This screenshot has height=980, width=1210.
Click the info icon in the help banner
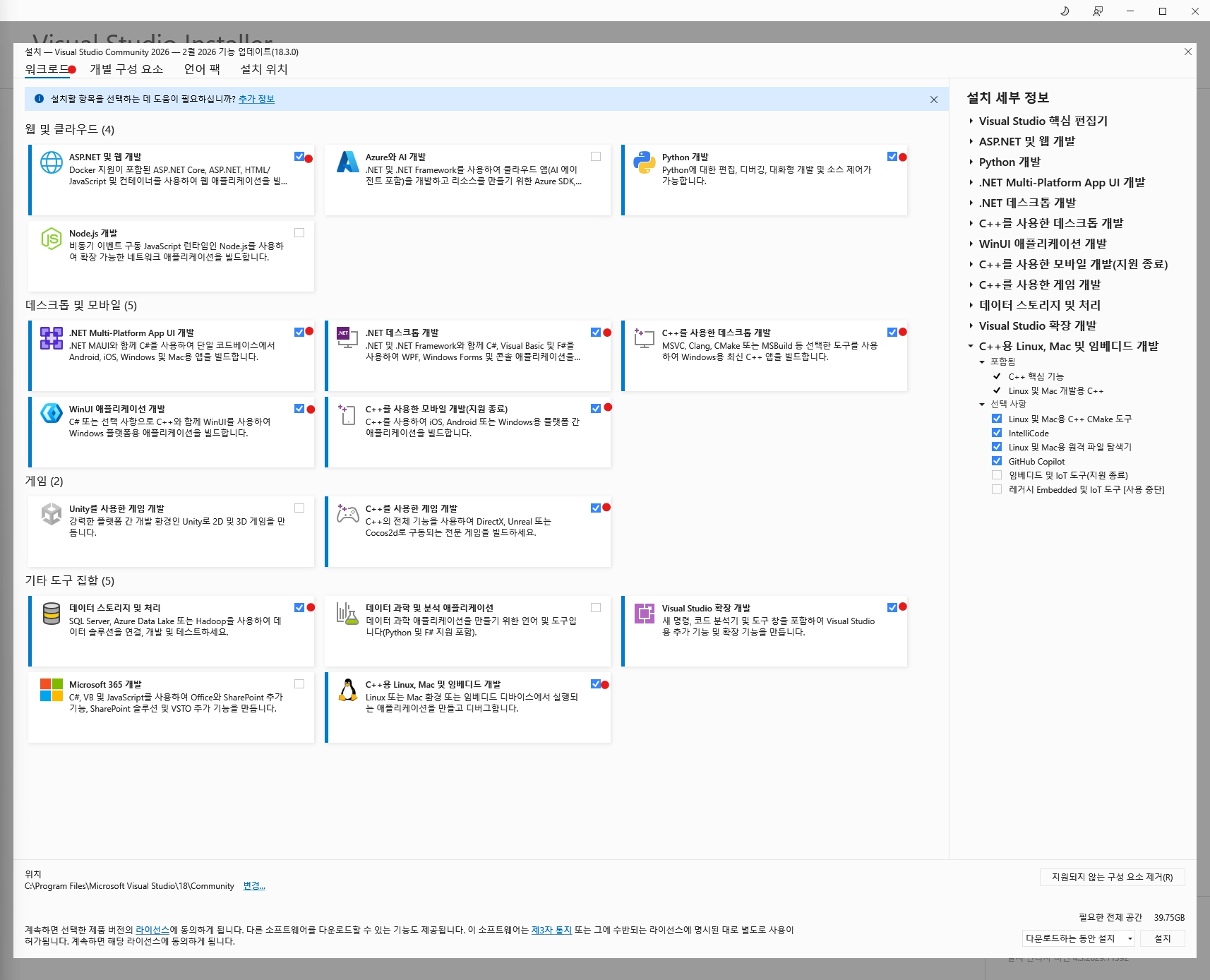pos(40,99)
